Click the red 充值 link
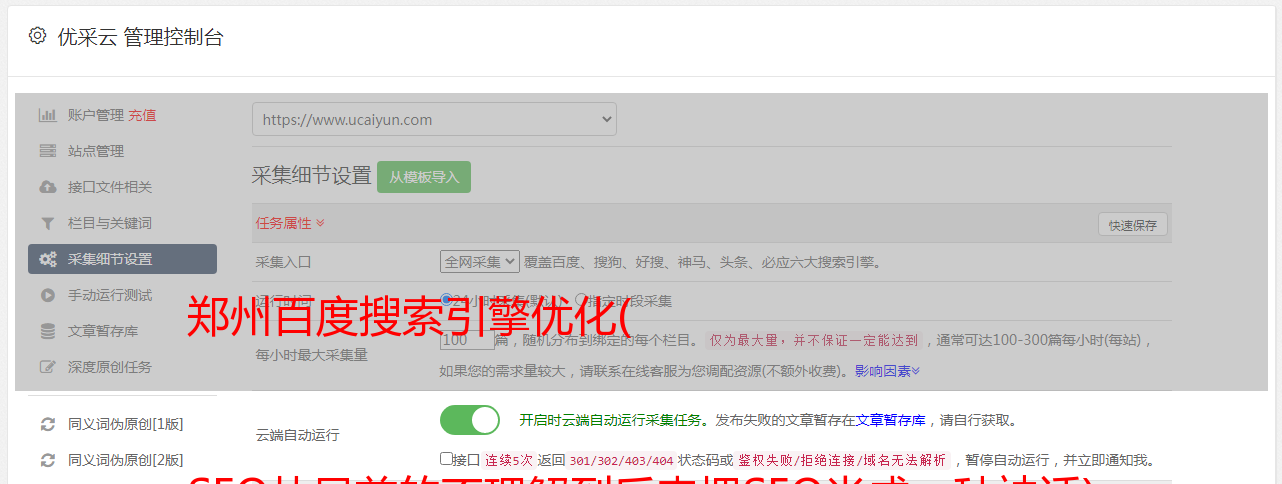This screenshot has width=1282, height=484. (x=142, y=115)
